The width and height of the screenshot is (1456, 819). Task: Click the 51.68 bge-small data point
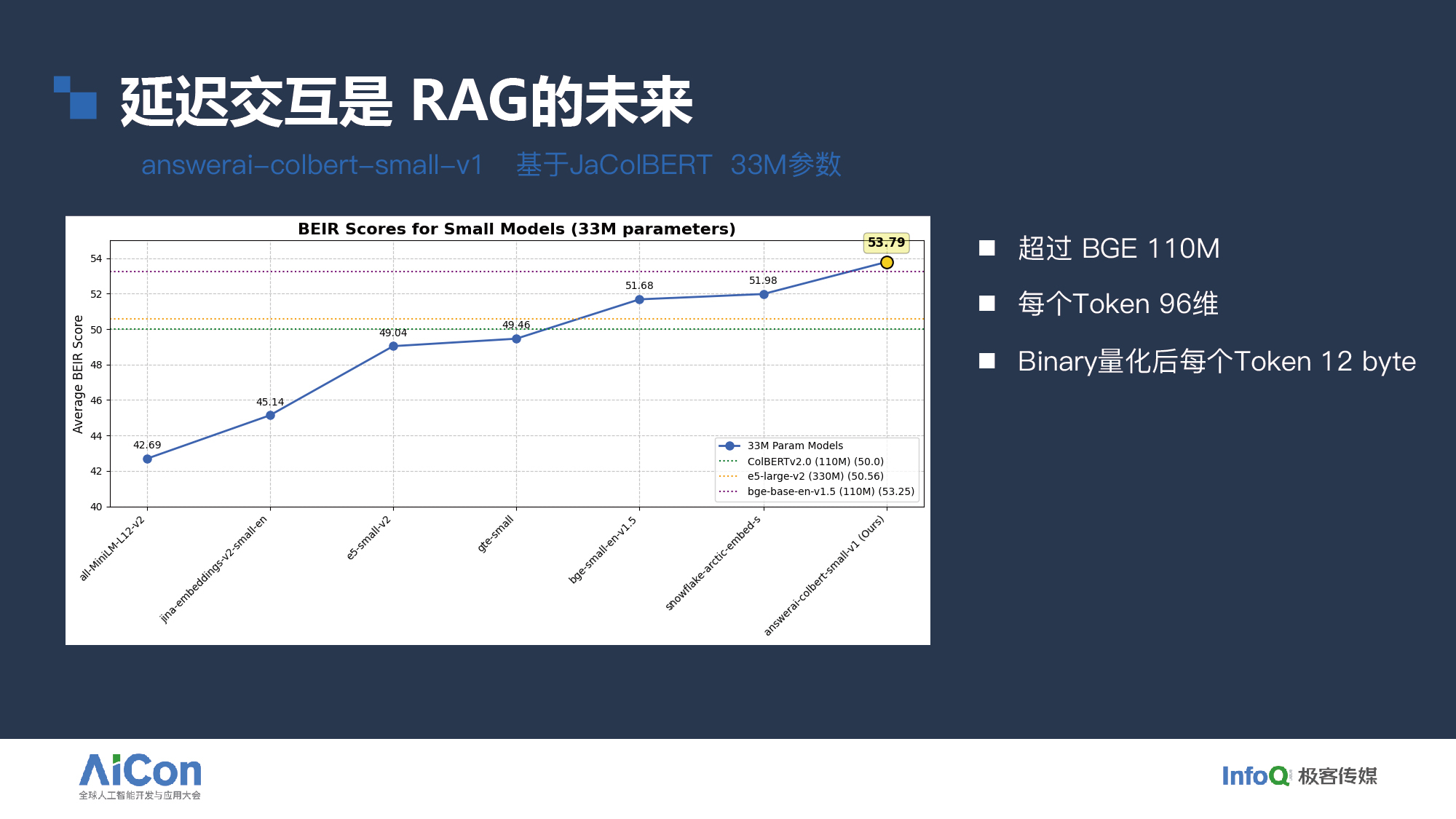(639, 299)
